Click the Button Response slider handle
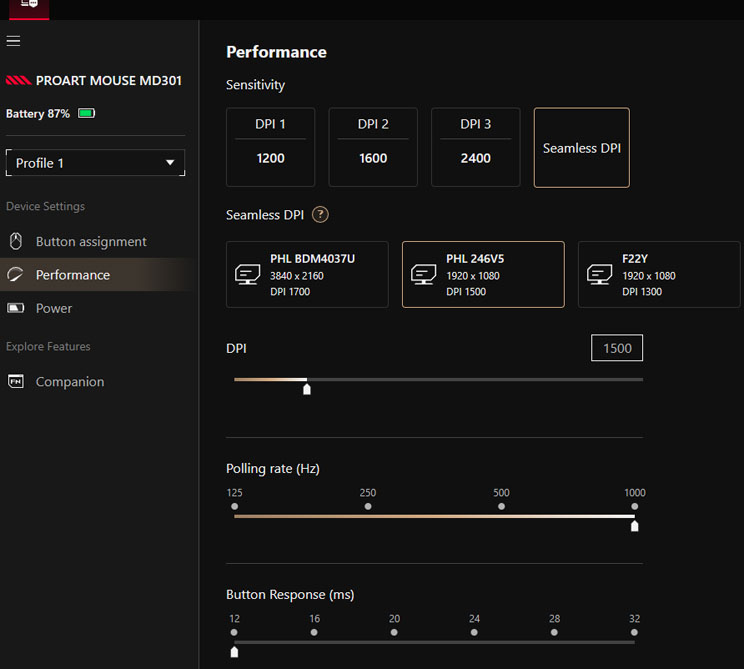The width and height of the screenshot is (744, 669). (234, 652)
